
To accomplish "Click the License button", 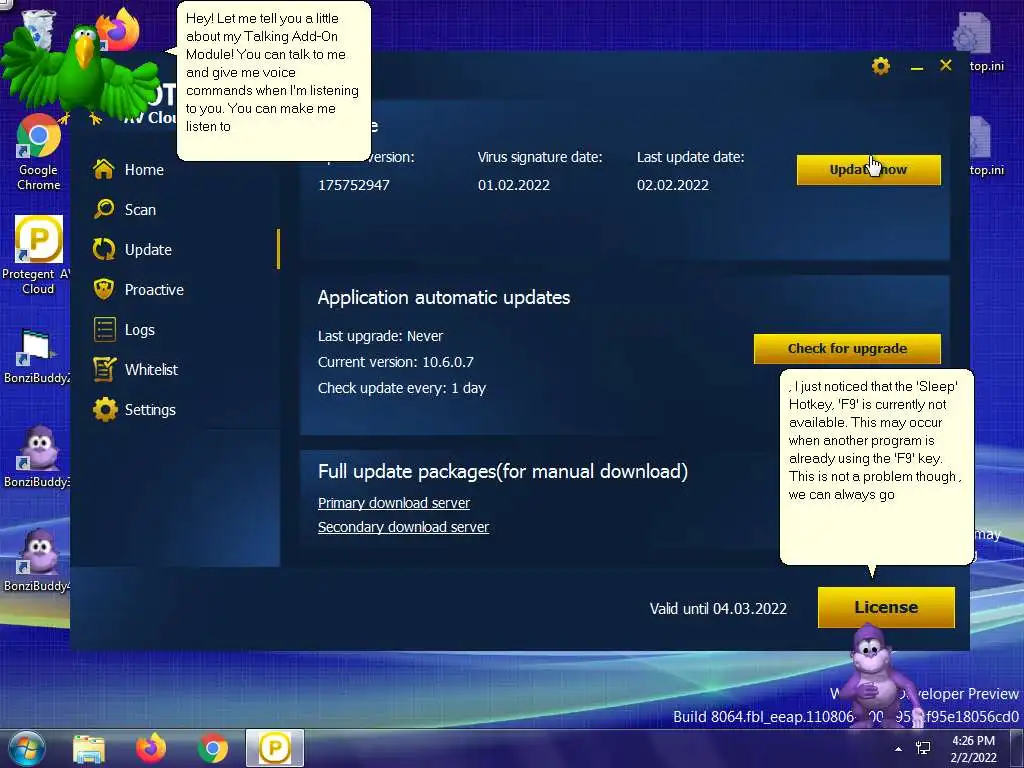I will point(886,607).
